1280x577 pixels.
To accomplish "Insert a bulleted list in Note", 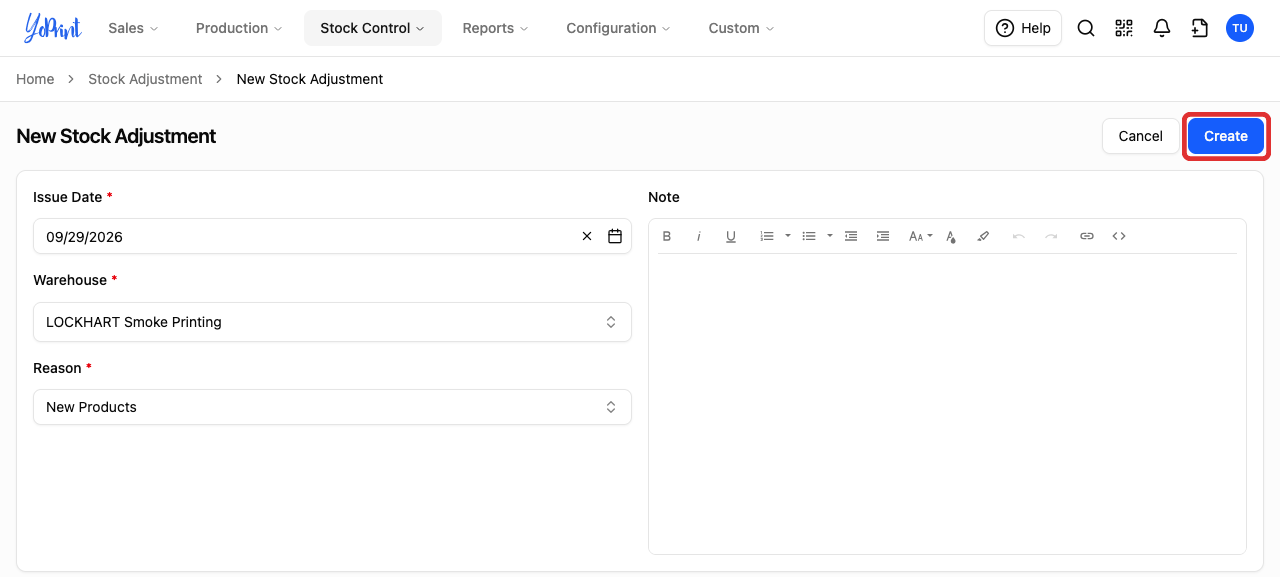I will 809,236.
